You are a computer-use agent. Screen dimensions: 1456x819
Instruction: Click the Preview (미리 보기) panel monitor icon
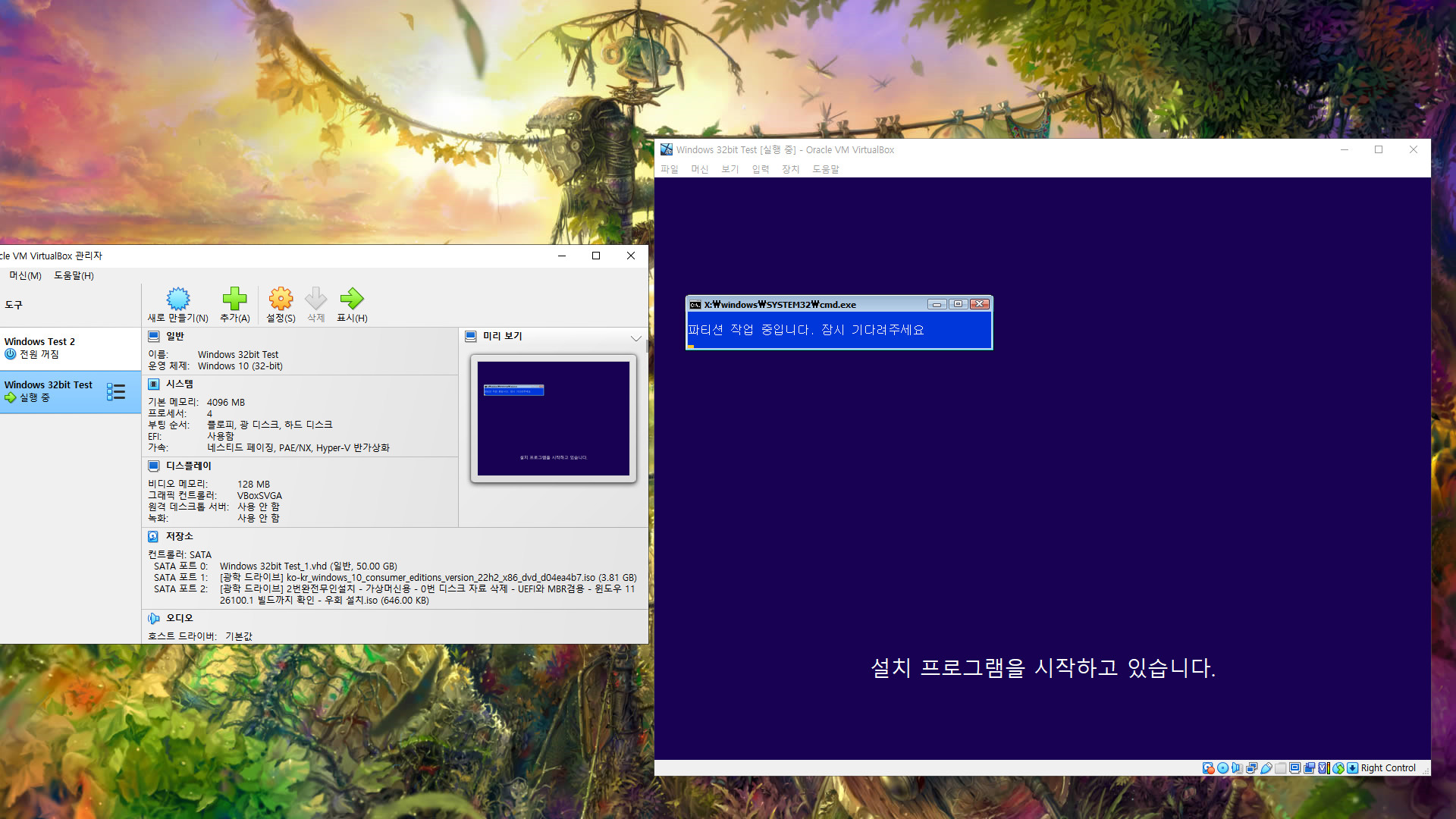pos(471,336)
